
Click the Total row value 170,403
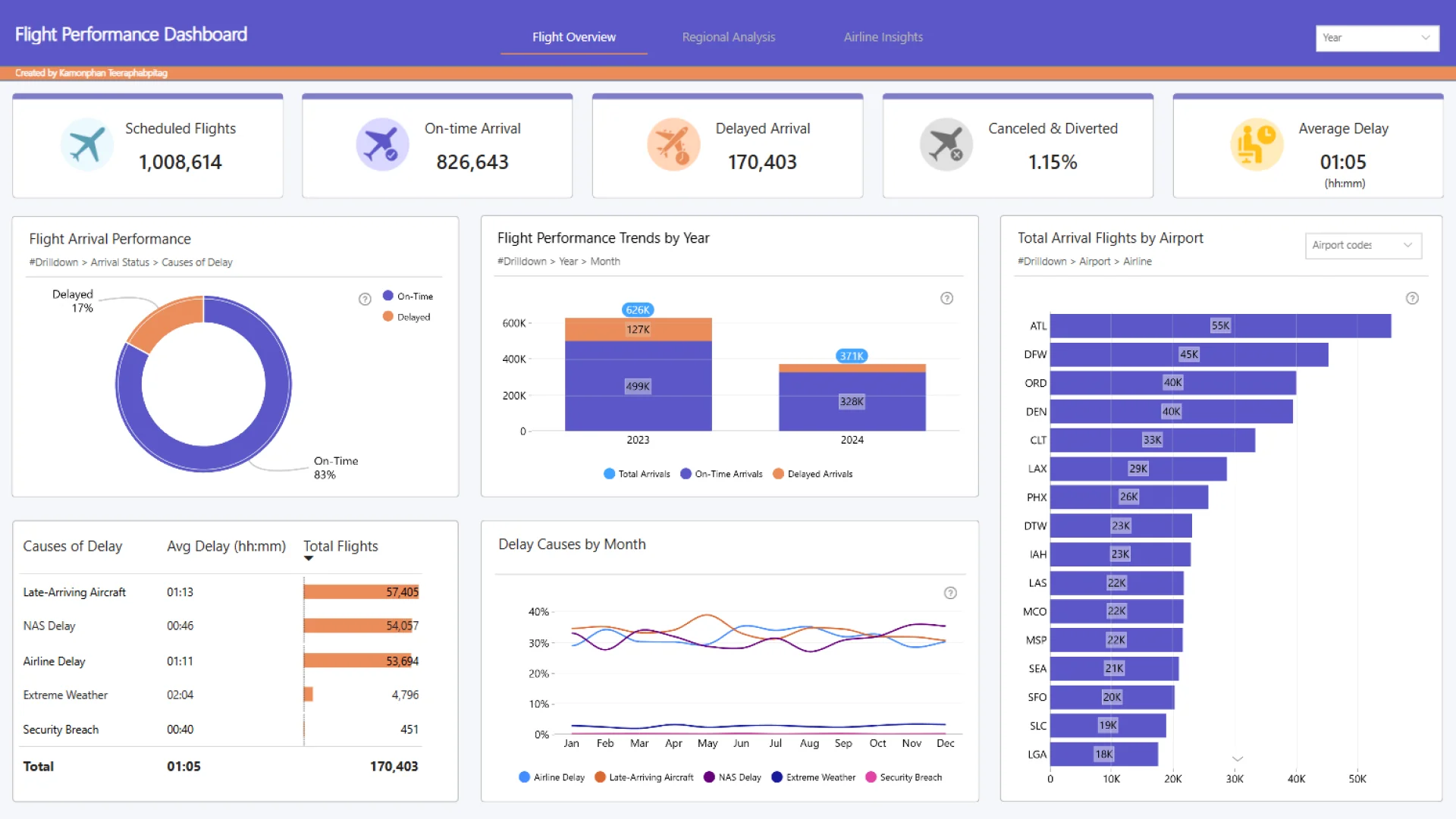pos(394,767)
